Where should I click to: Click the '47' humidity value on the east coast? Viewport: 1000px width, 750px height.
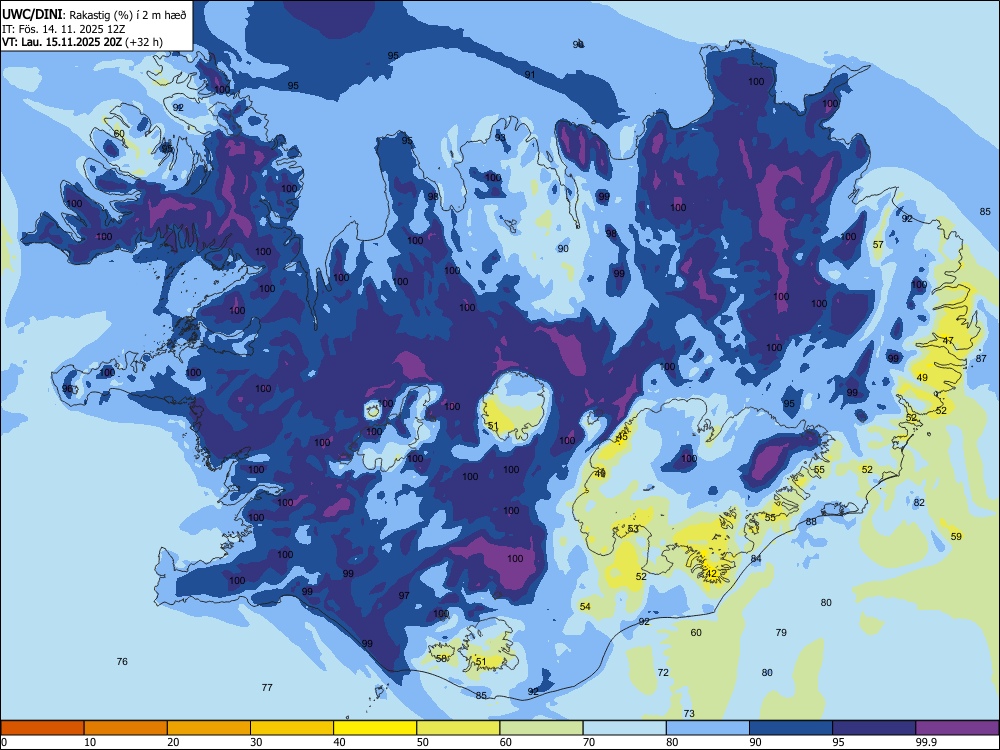948,341
